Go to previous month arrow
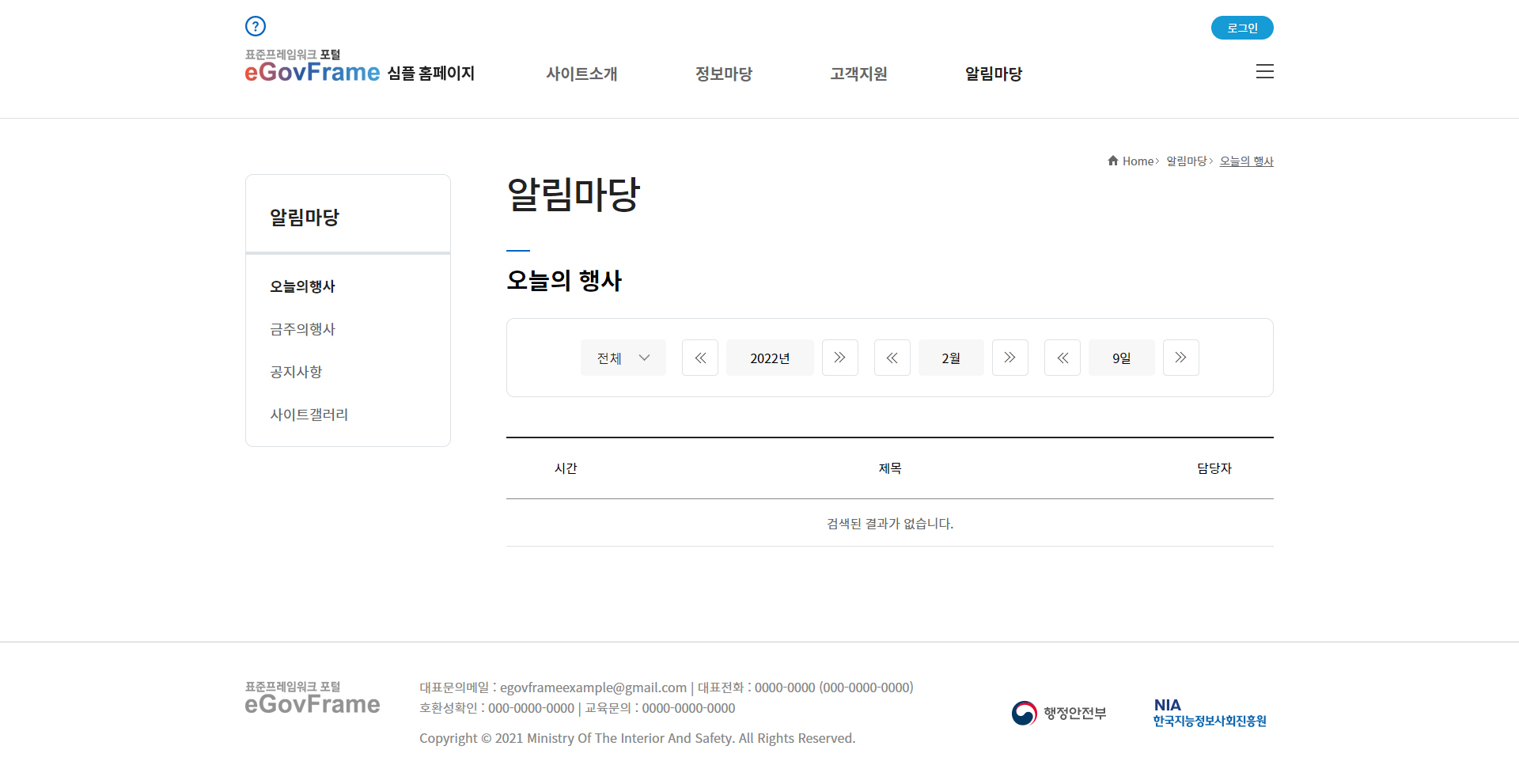This screenshot has height=784, width=1519. tap(892, 358)
